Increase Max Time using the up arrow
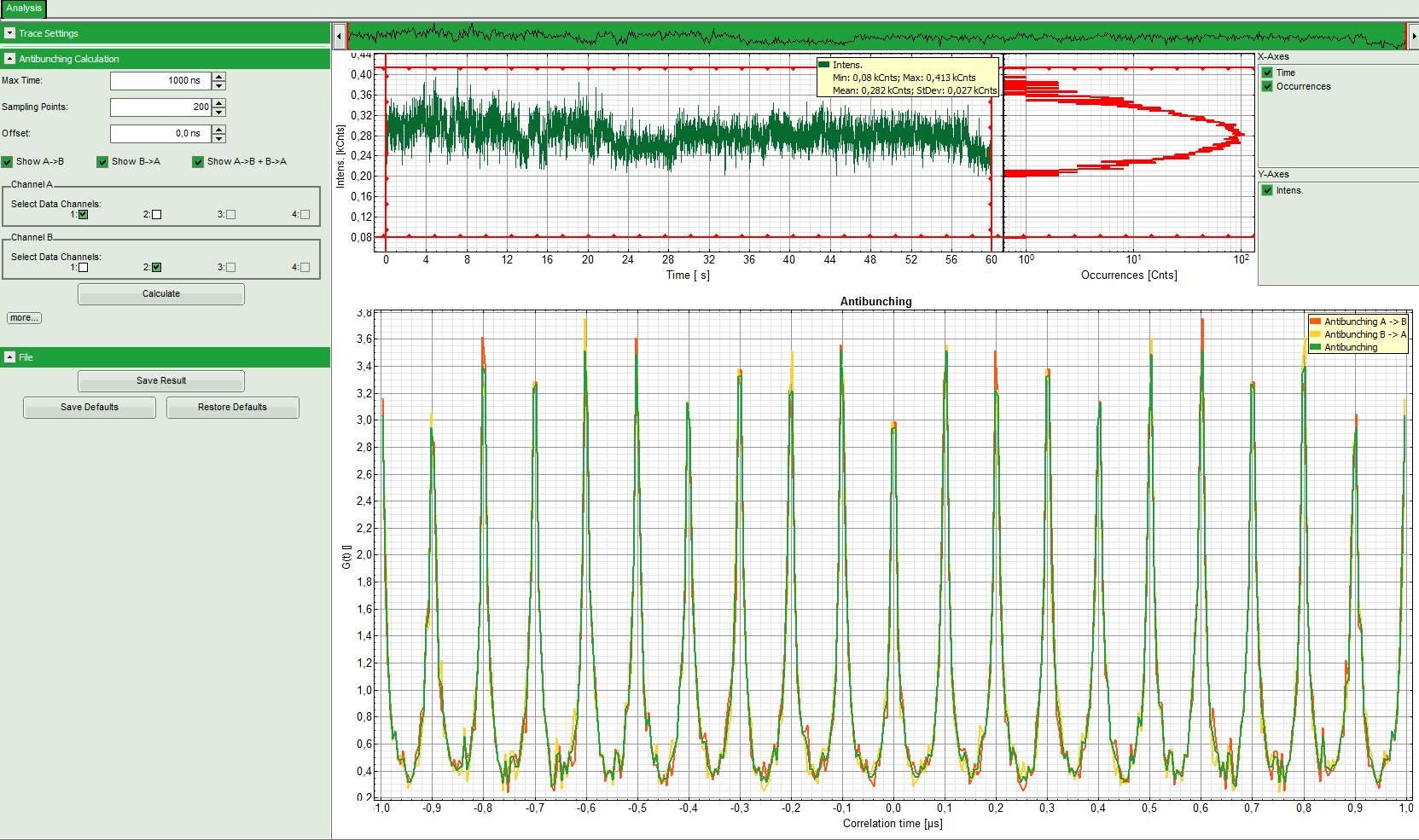Image resolution: width=1419 pixels, height=840 pixels. click(x=219, y=77)
